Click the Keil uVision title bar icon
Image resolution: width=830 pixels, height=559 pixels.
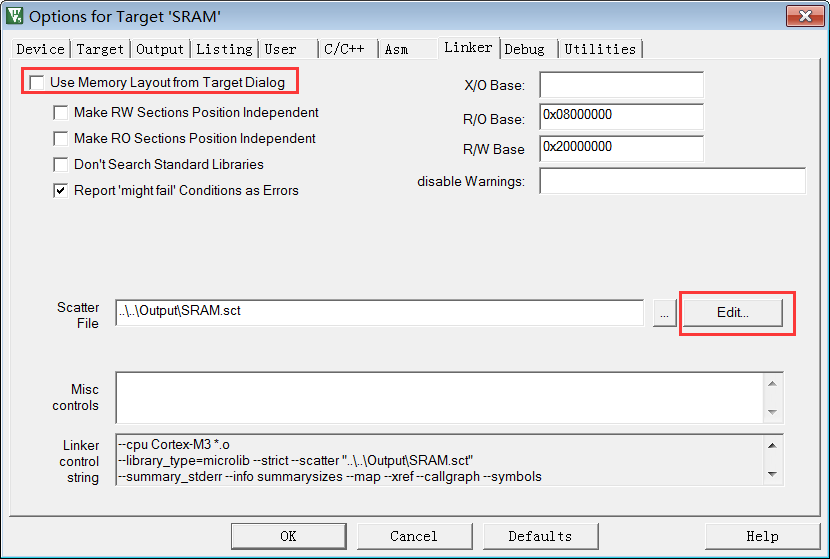[15, 16]
